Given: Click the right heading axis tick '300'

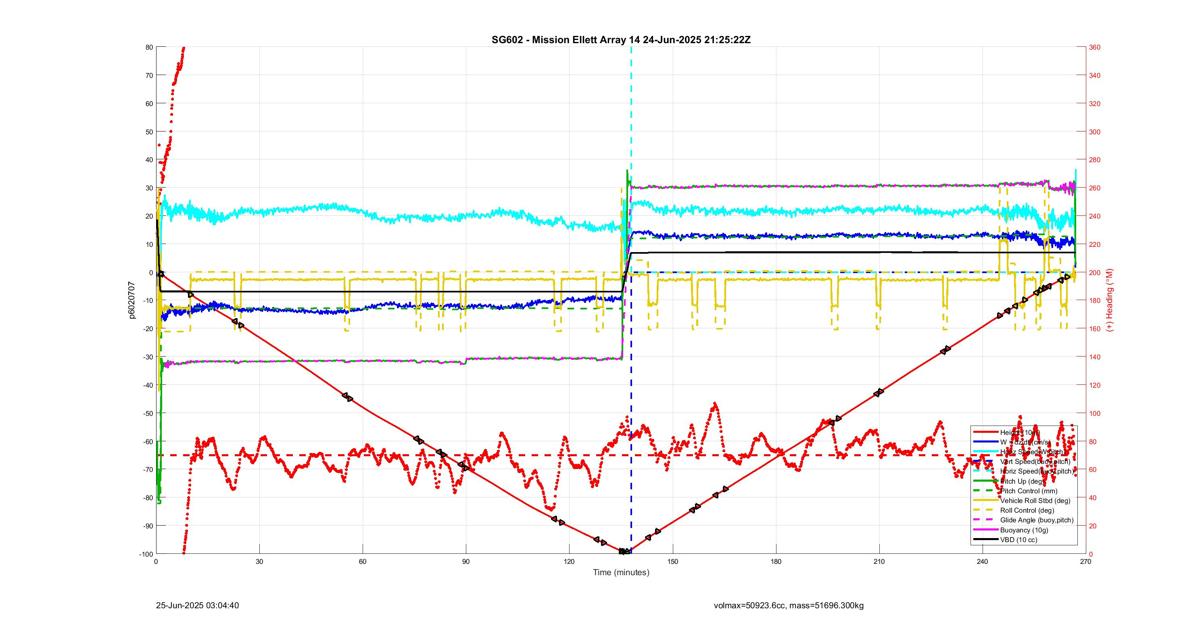Looking at the screenshot, I should tap(1095, 132).
